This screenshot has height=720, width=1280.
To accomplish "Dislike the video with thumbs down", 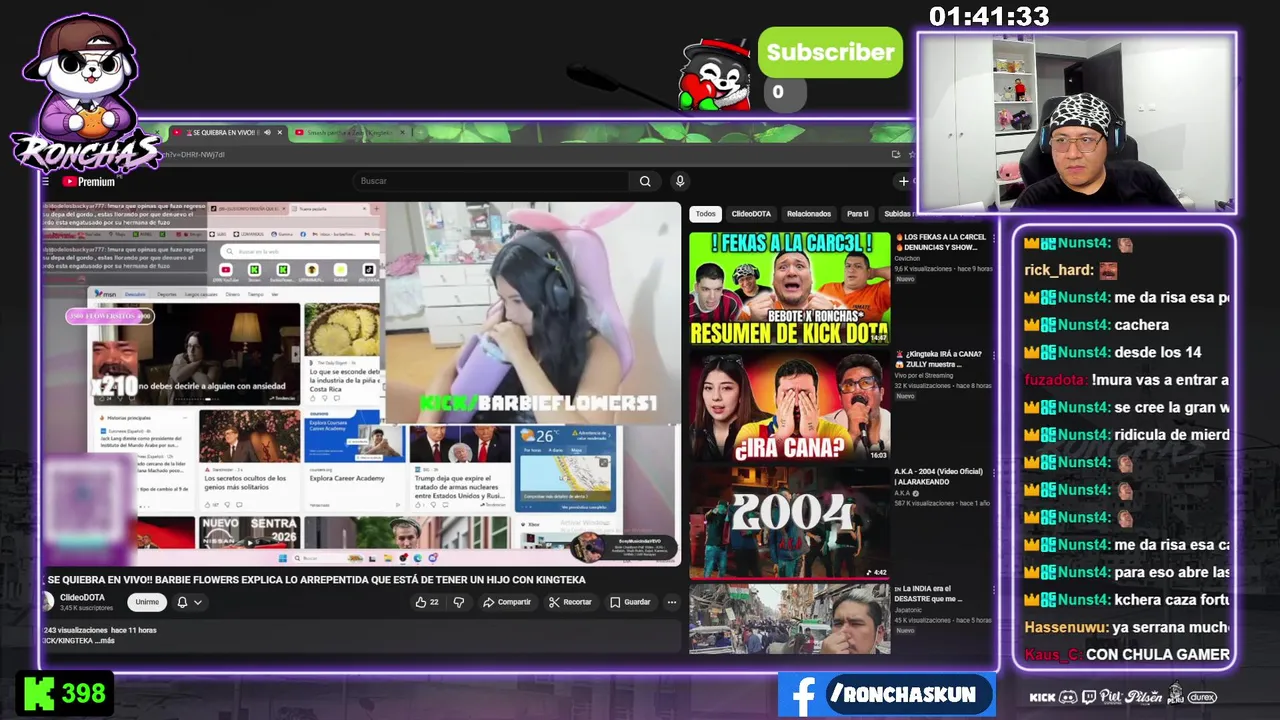I will tap(459, 602).
